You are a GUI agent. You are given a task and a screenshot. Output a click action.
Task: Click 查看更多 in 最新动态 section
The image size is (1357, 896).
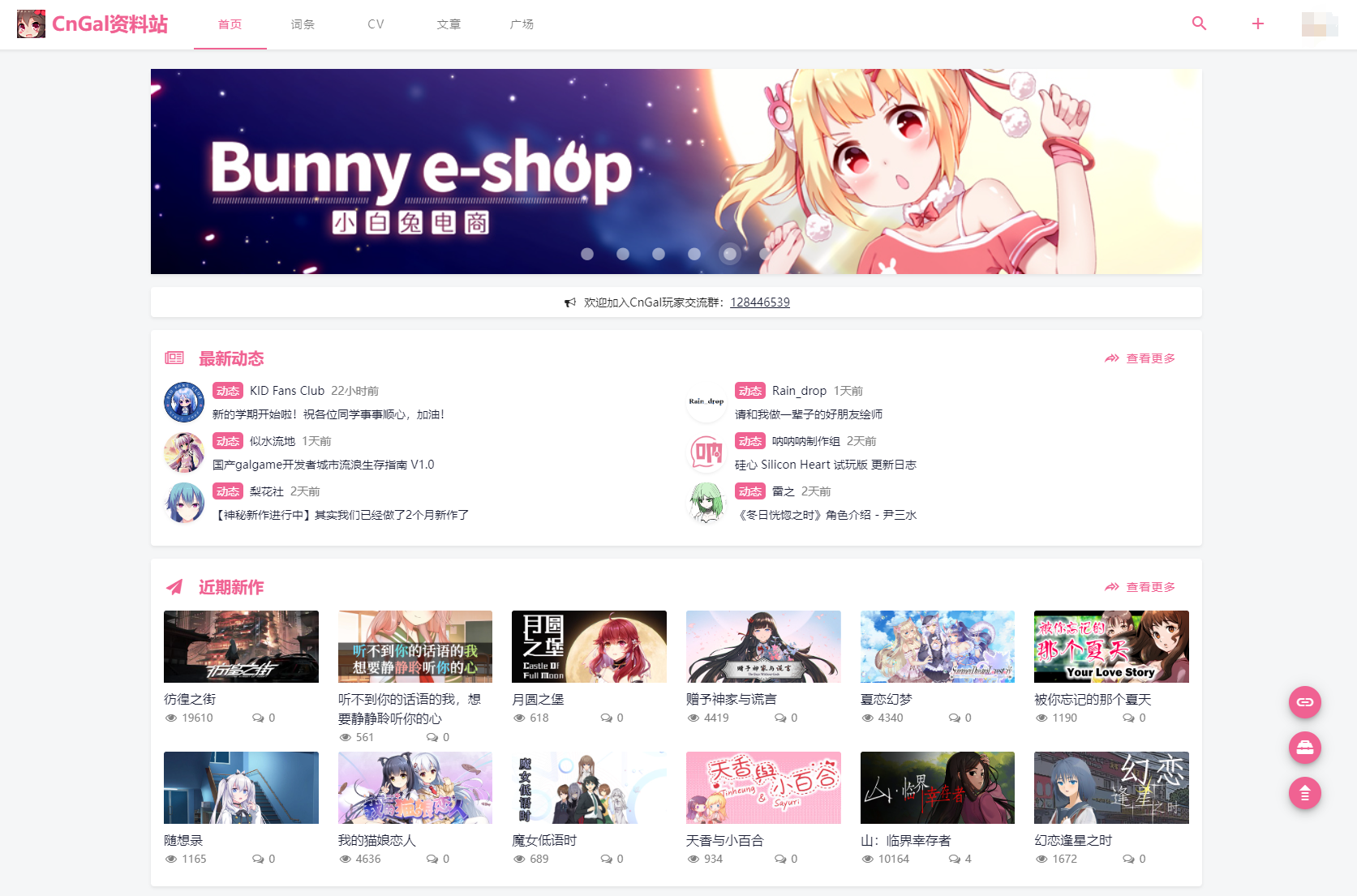(1140, 358)
